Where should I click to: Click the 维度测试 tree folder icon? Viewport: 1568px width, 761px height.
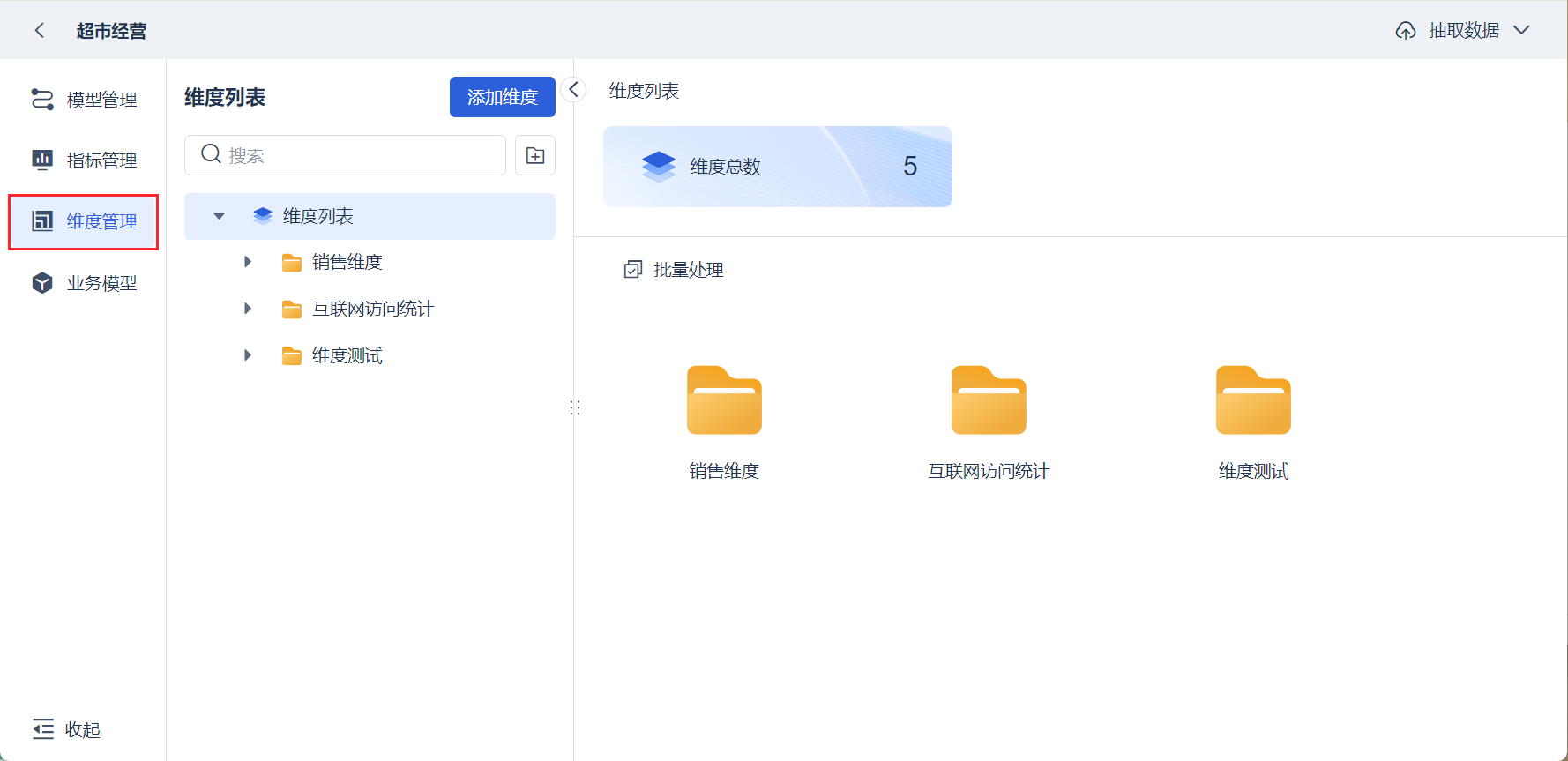[292, 356]
